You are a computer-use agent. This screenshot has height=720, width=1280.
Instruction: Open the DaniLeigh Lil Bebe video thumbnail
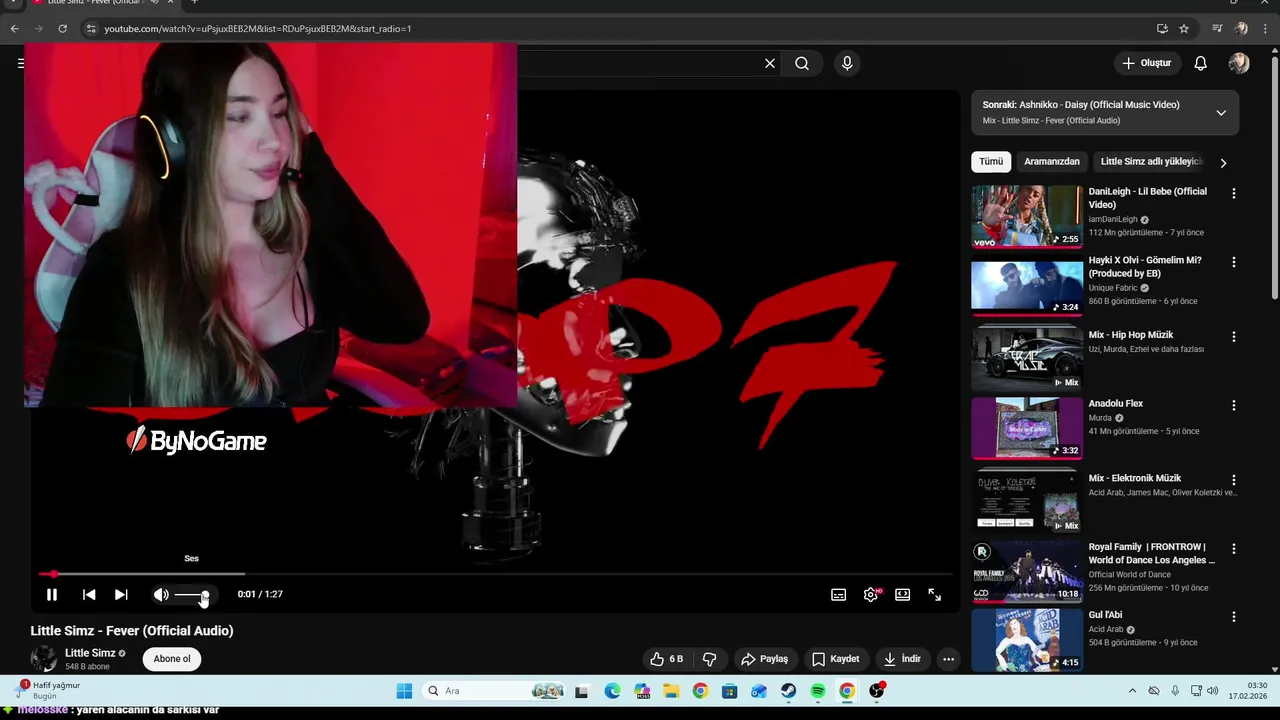pos(1027,216)
